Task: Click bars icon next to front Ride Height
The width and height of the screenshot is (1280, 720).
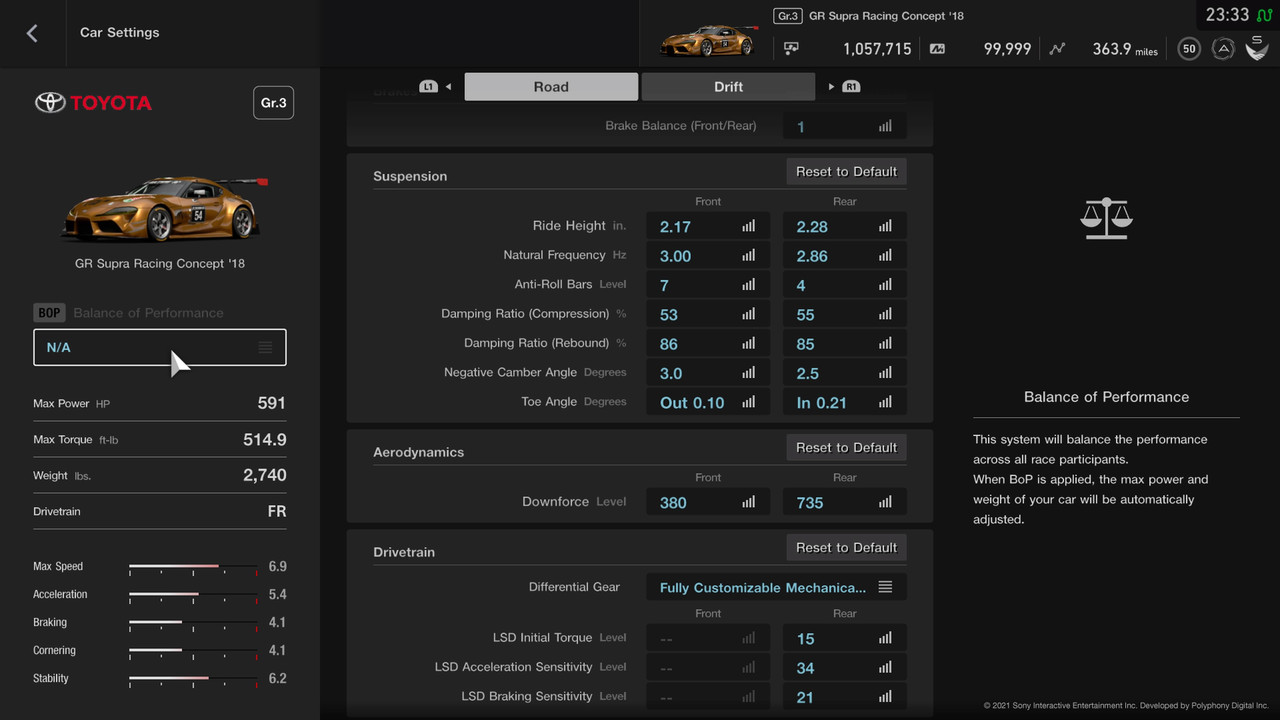Action: tap(748, 226)
